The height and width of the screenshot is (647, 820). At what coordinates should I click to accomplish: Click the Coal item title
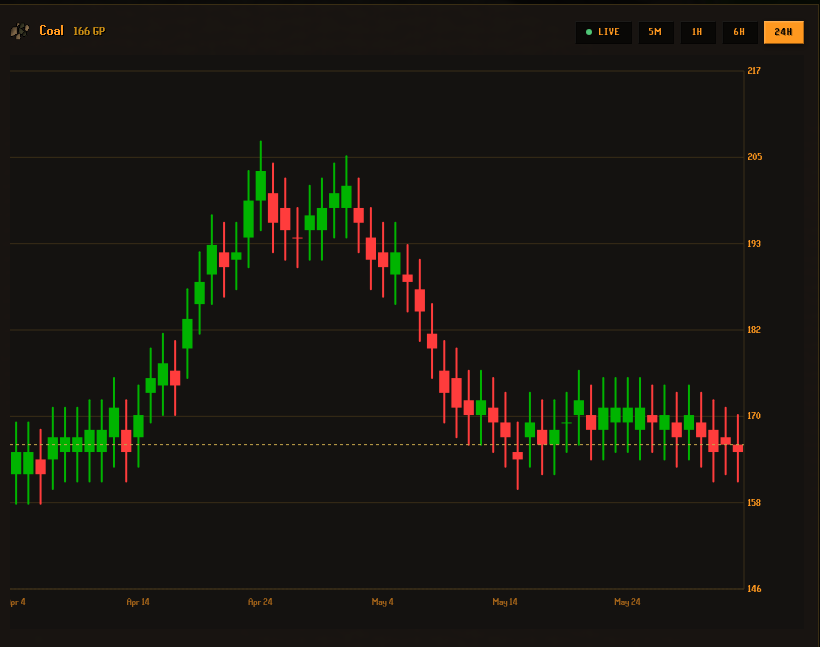point(51,31)
